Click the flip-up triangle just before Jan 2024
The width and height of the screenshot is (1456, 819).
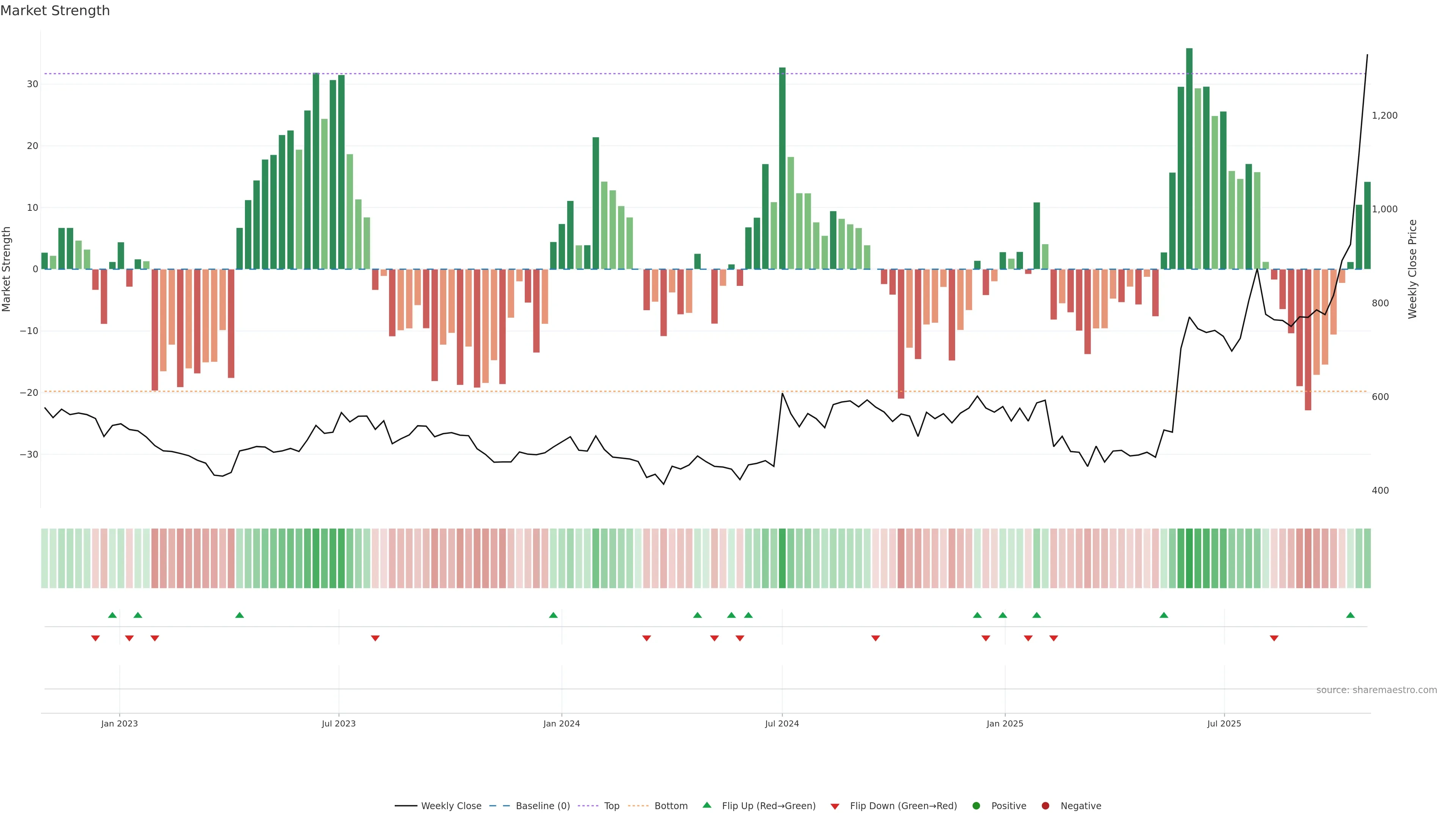(553, 615)
